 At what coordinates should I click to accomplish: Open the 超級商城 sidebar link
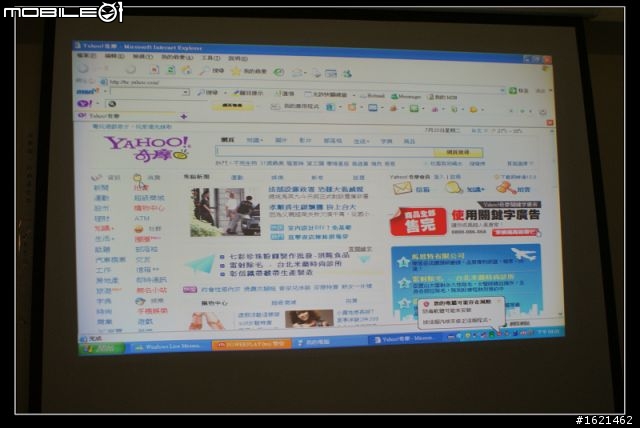coord(149,198)
